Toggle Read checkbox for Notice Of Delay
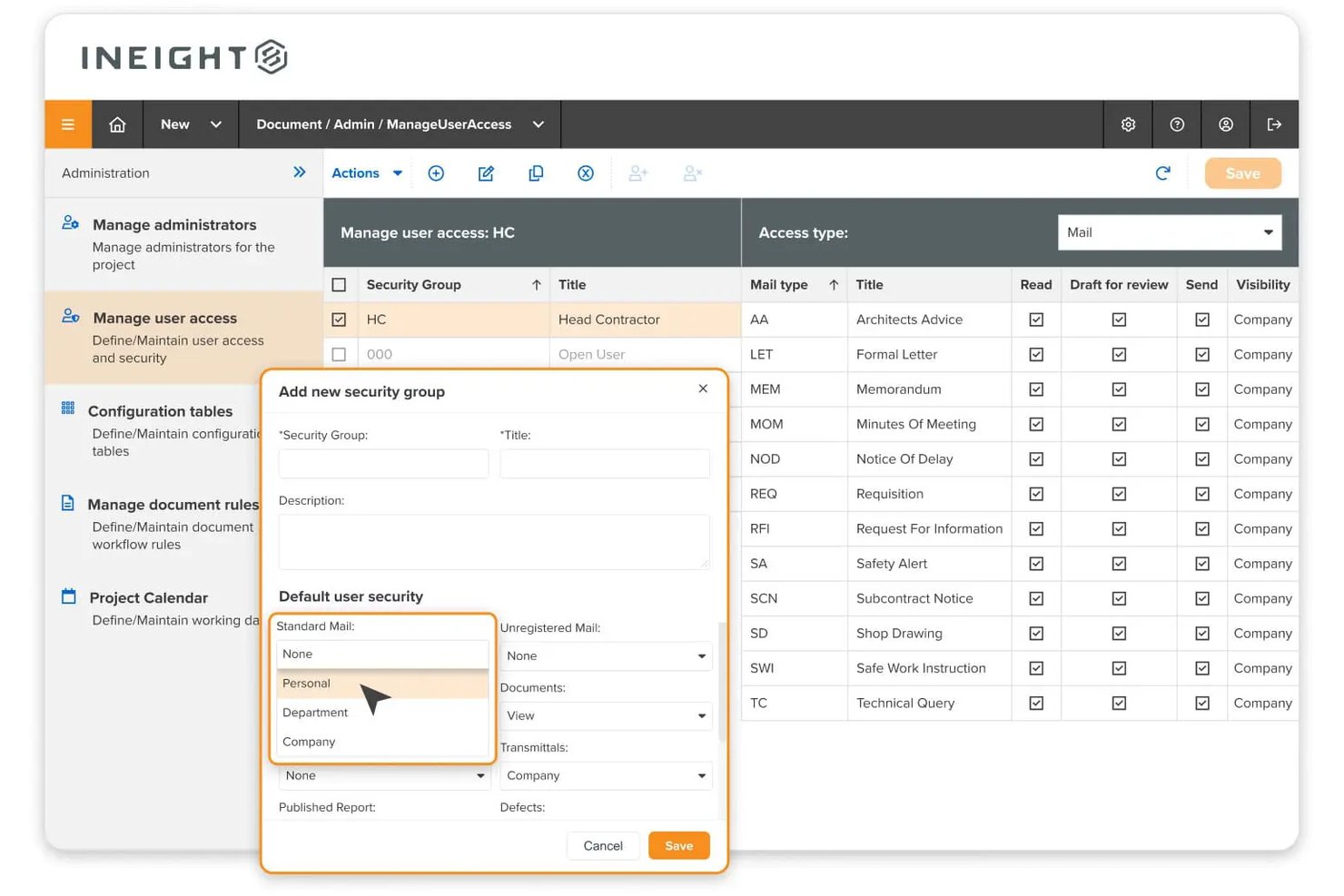This screenshot has width=1344, height=896. click(1036, 459)
